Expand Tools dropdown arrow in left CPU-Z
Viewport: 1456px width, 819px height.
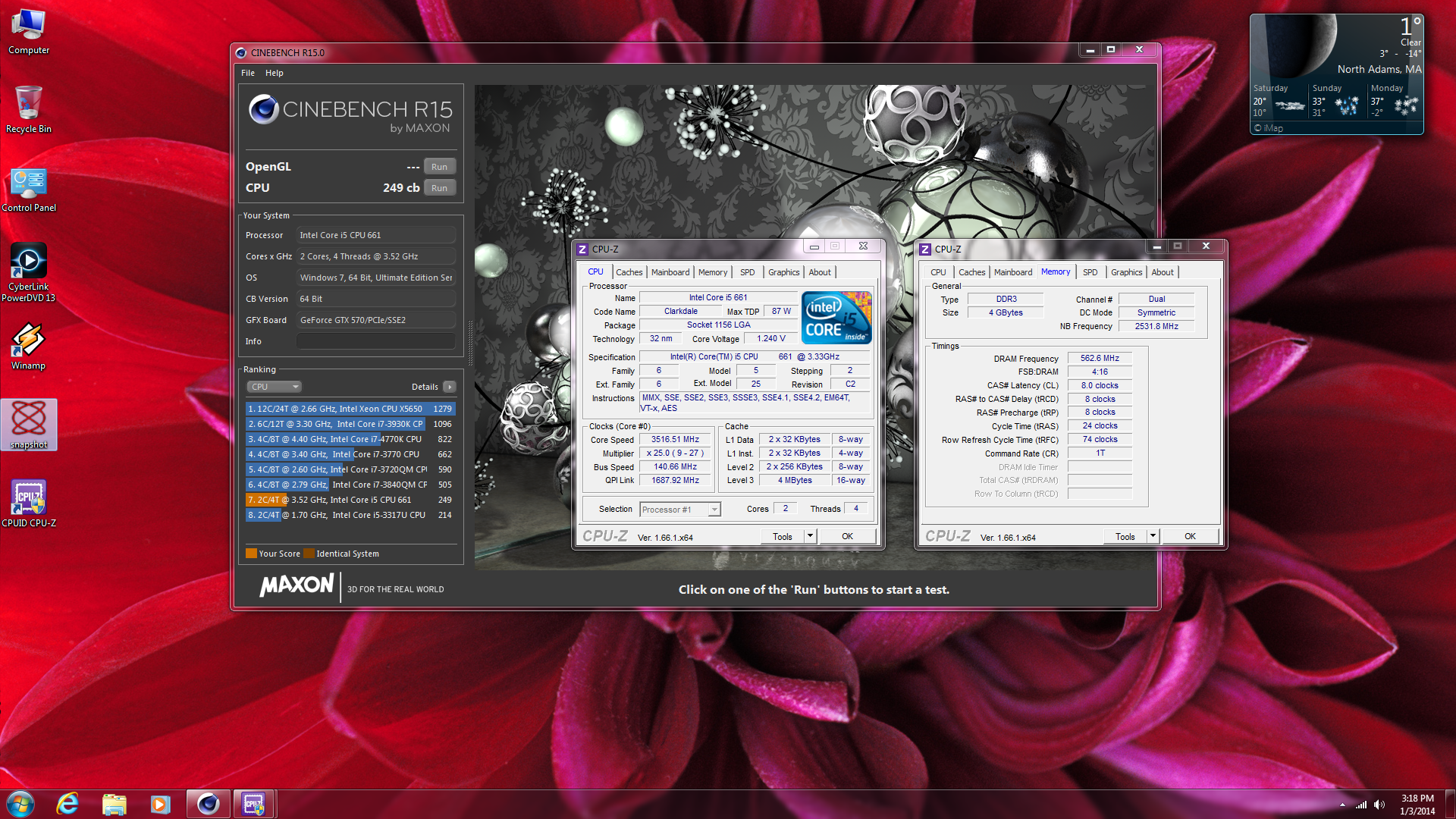tap(810, 536)
